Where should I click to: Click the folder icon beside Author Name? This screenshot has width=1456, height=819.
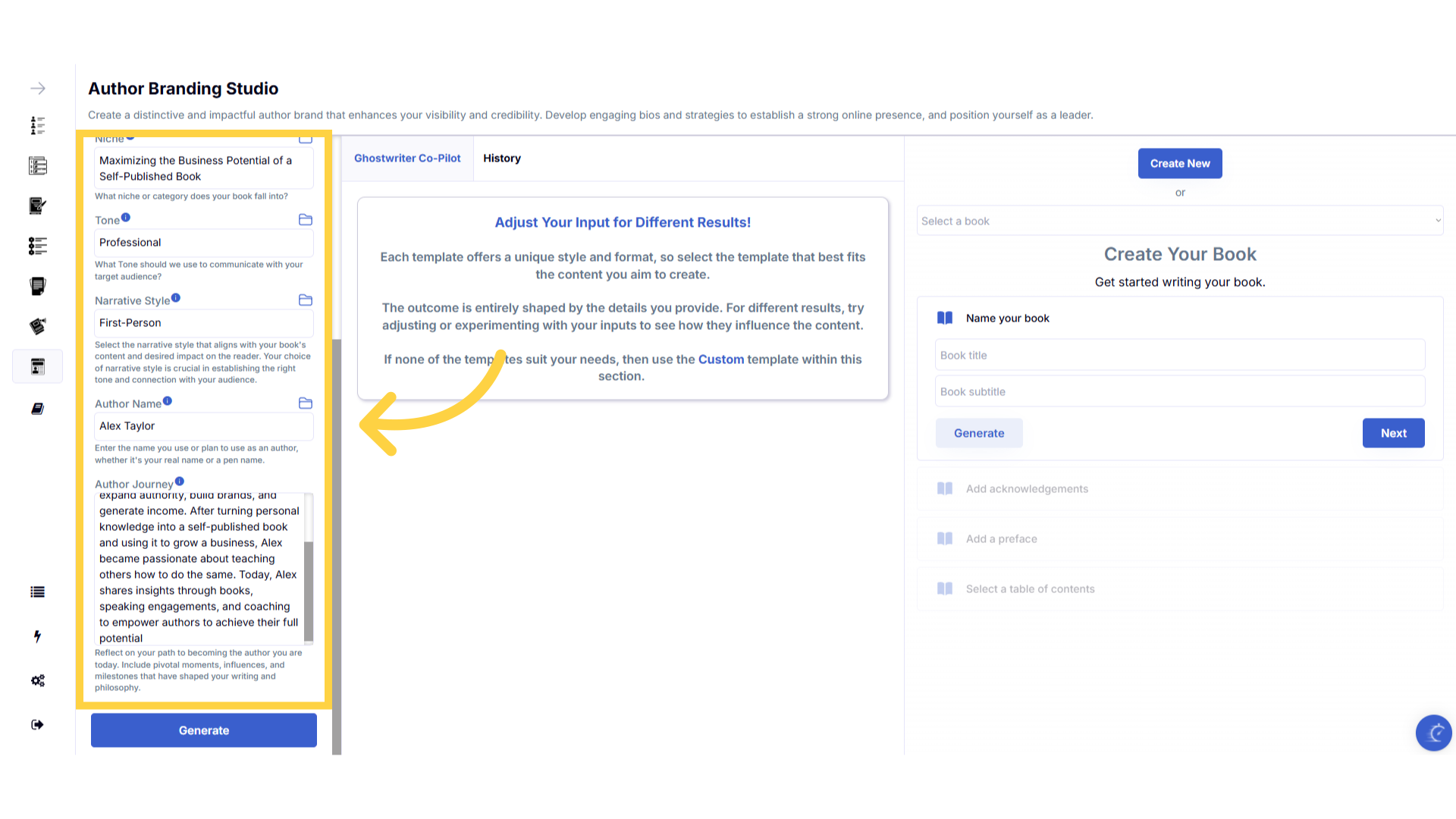[x=306, y=403]
